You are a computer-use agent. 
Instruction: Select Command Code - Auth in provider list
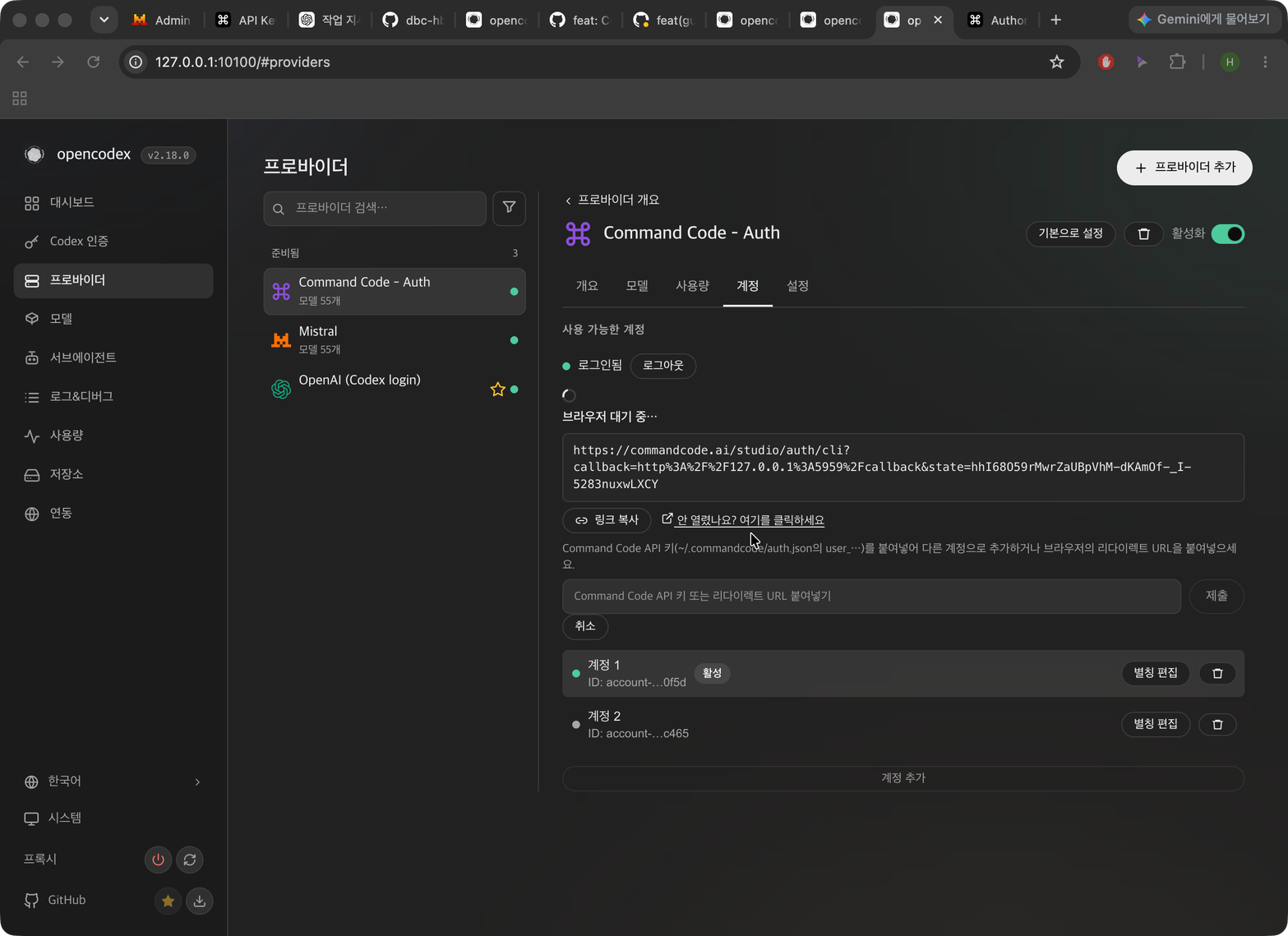tap(395, 292)
